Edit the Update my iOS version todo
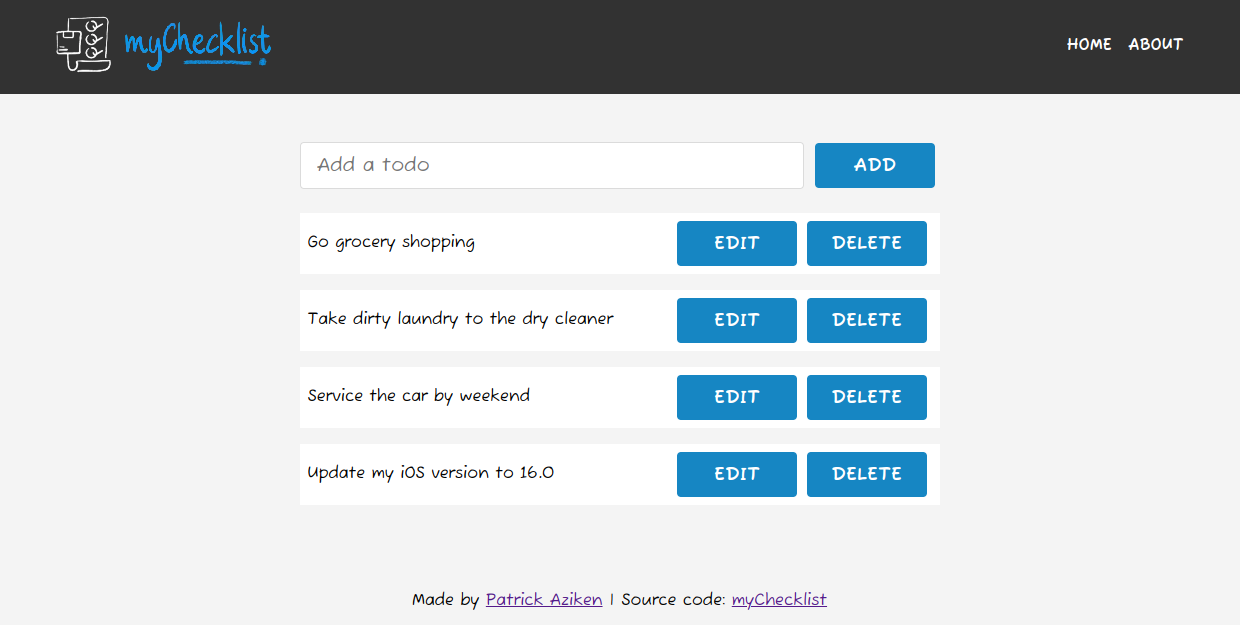 (736, 474)
